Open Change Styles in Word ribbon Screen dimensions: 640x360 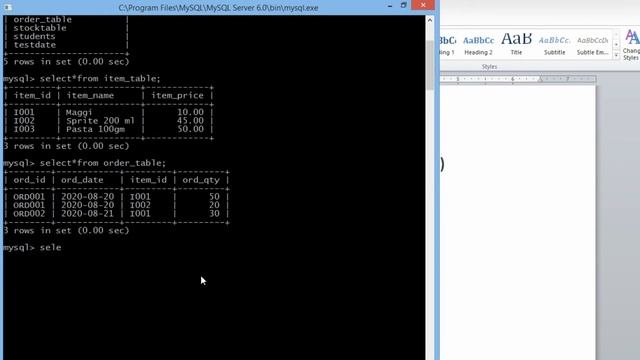pos(631,45)
